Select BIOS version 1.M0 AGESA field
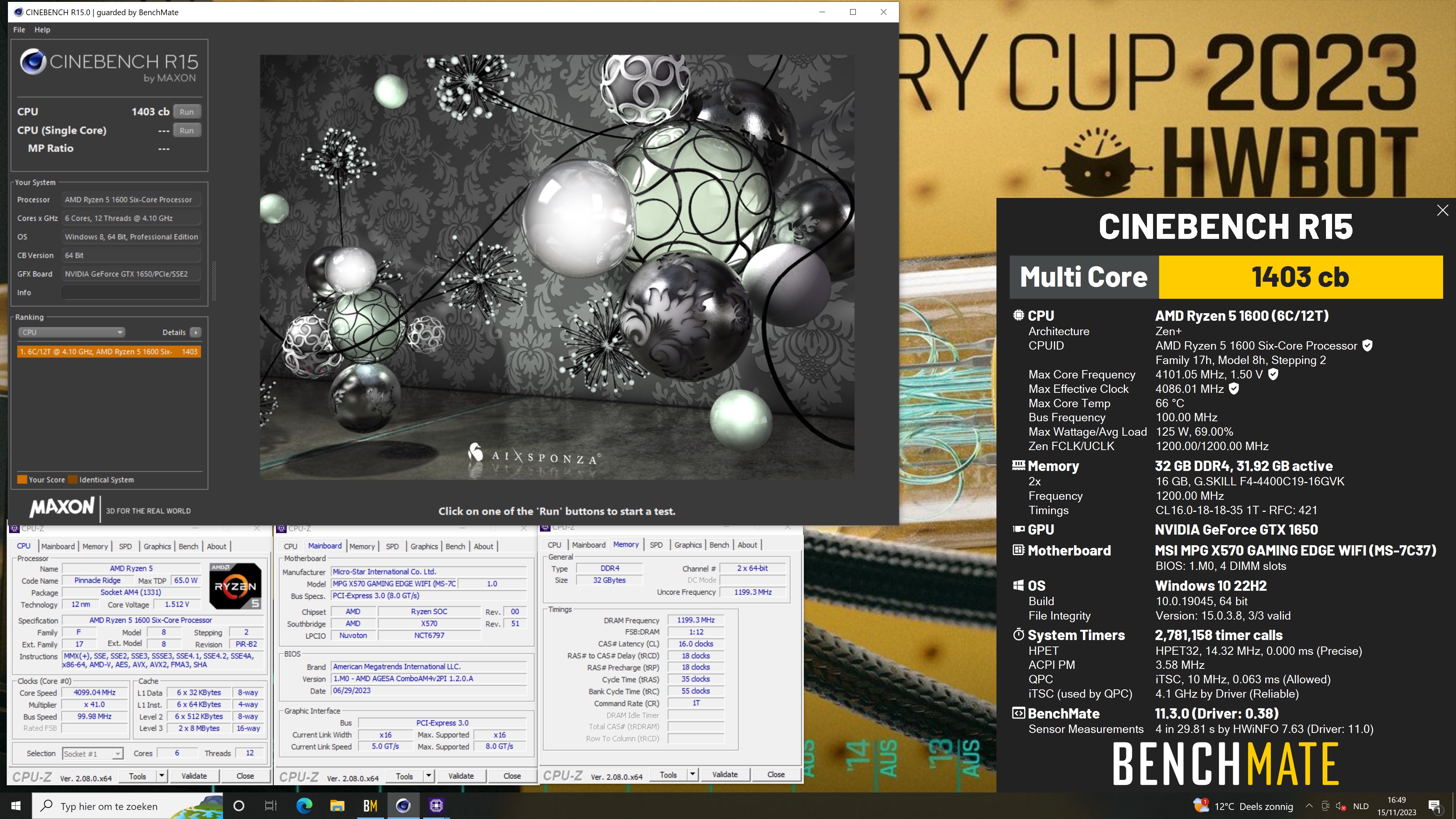 click(x=428, y=678)
